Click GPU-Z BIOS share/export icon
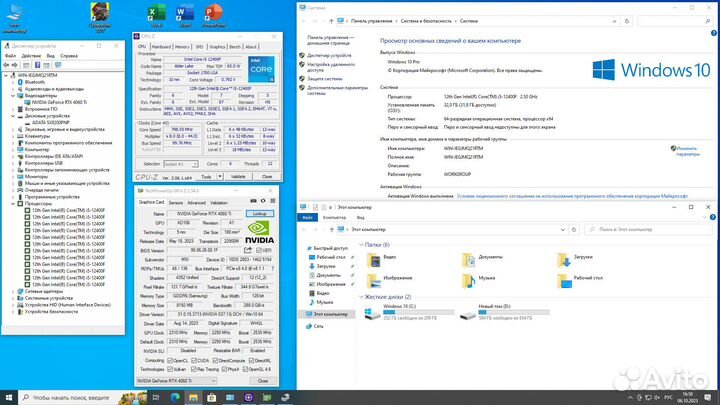720x405 pixels. coord(248,250)
